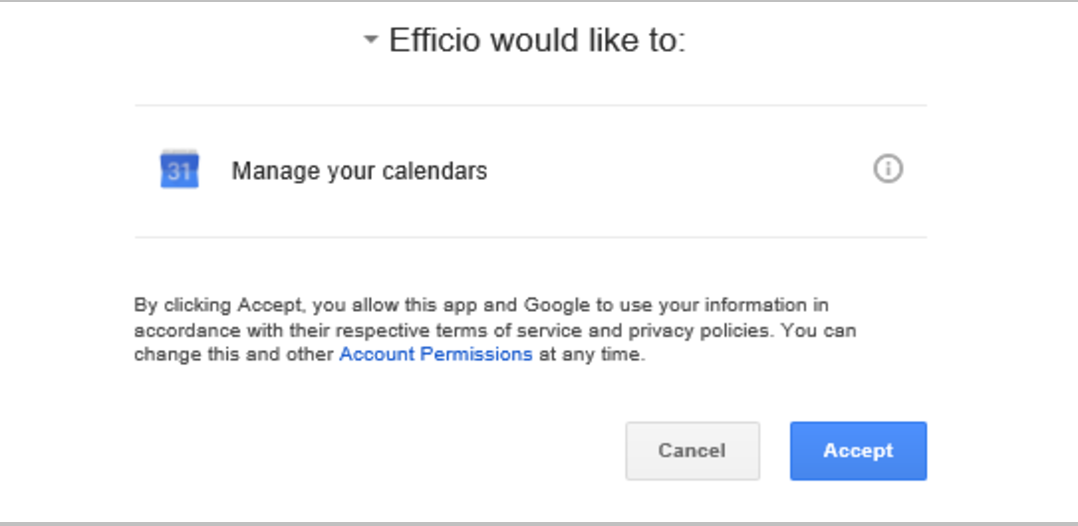Click the Accept button

coord(858,450)
